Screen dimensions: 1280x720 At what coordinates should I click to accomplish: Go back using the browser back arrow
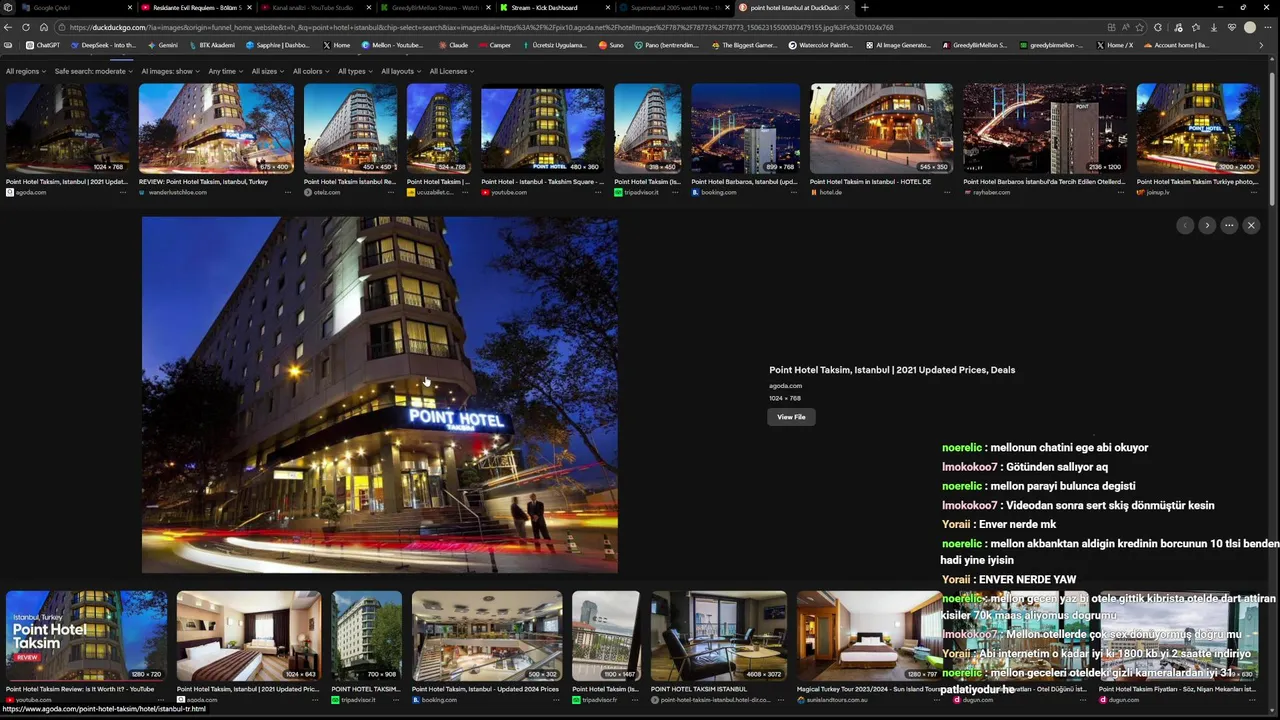click(x=9, y=27)
